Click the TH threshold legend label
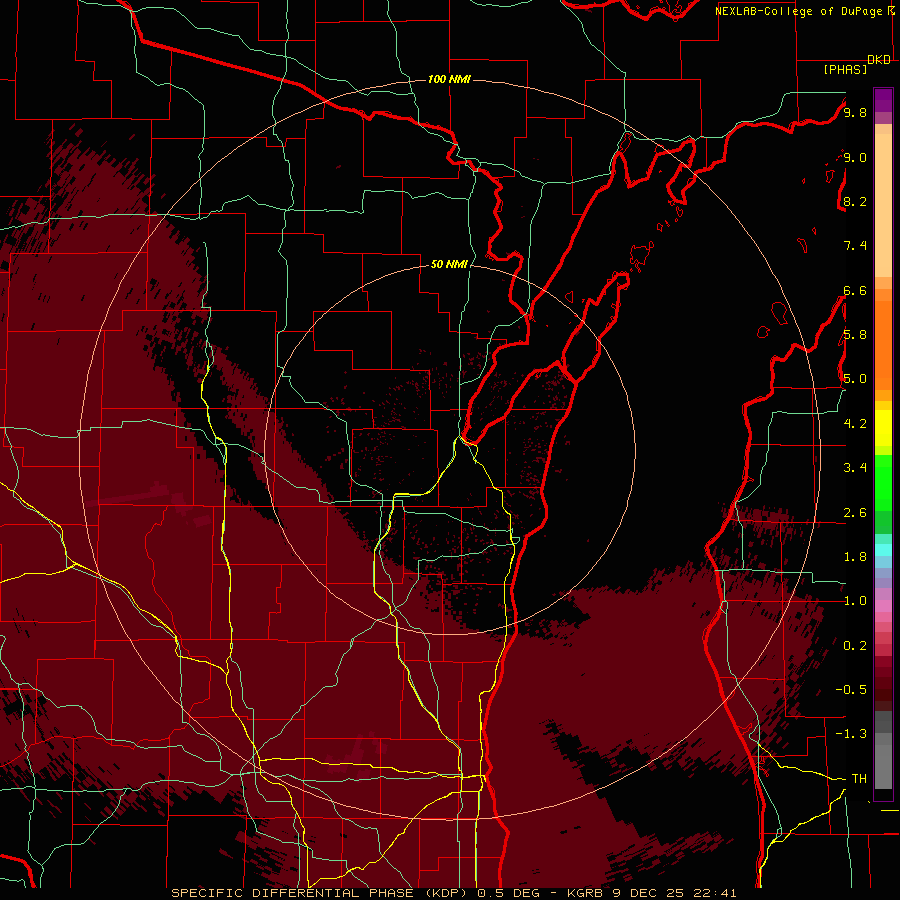 point(859,779)
